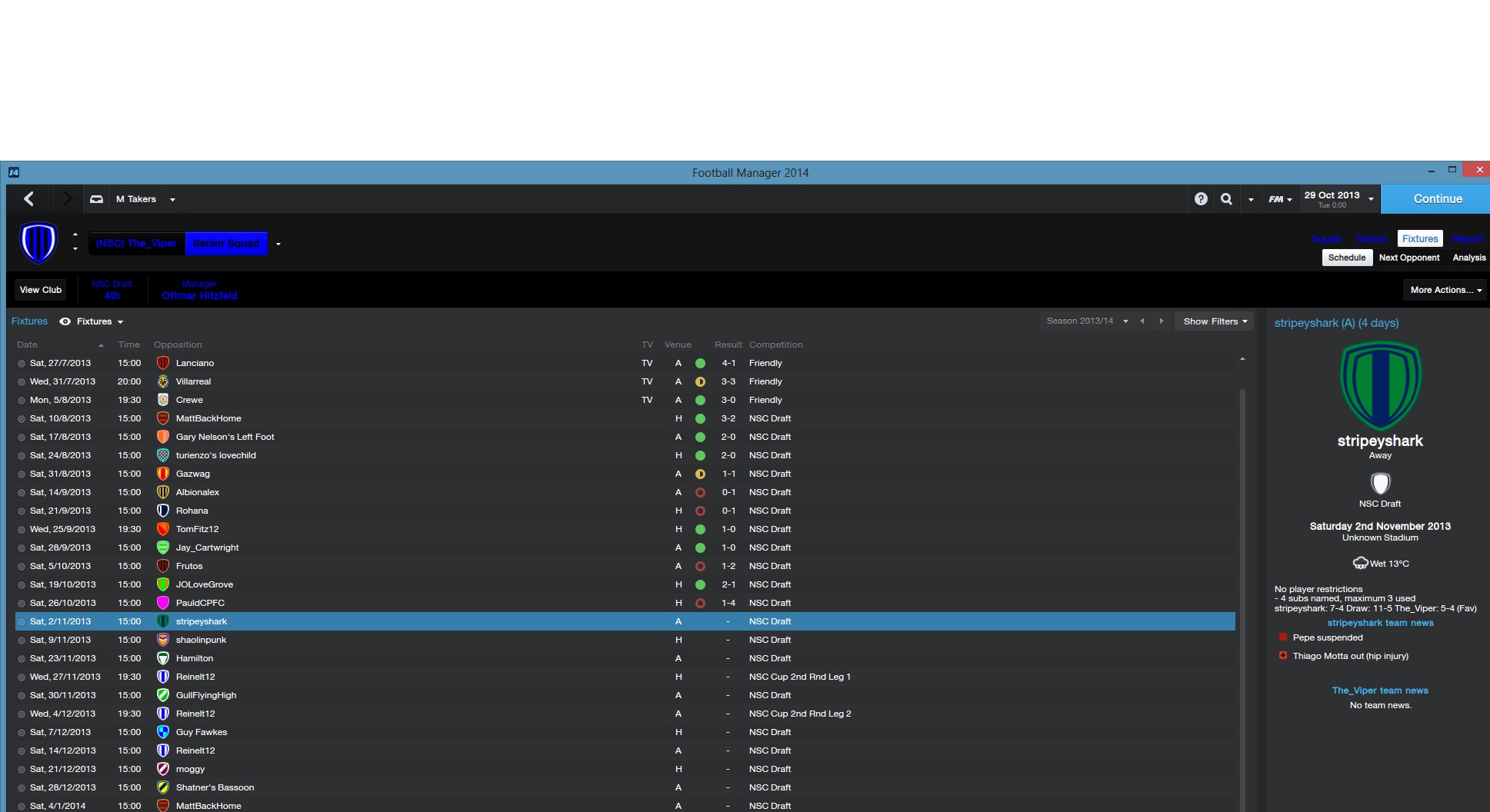Open the inbox tray icon beside M Takers
The height and width of the screenshot is (812, 1490).
96,199
